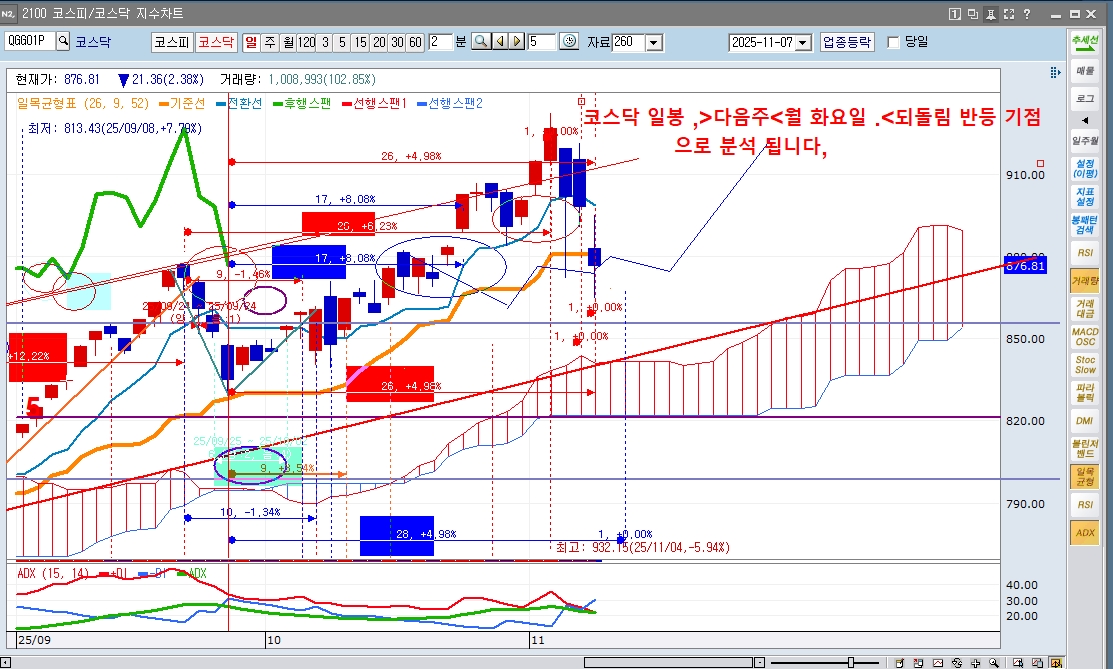
Task: Click the minute value input showing 2
Action: tap(439, 41)
